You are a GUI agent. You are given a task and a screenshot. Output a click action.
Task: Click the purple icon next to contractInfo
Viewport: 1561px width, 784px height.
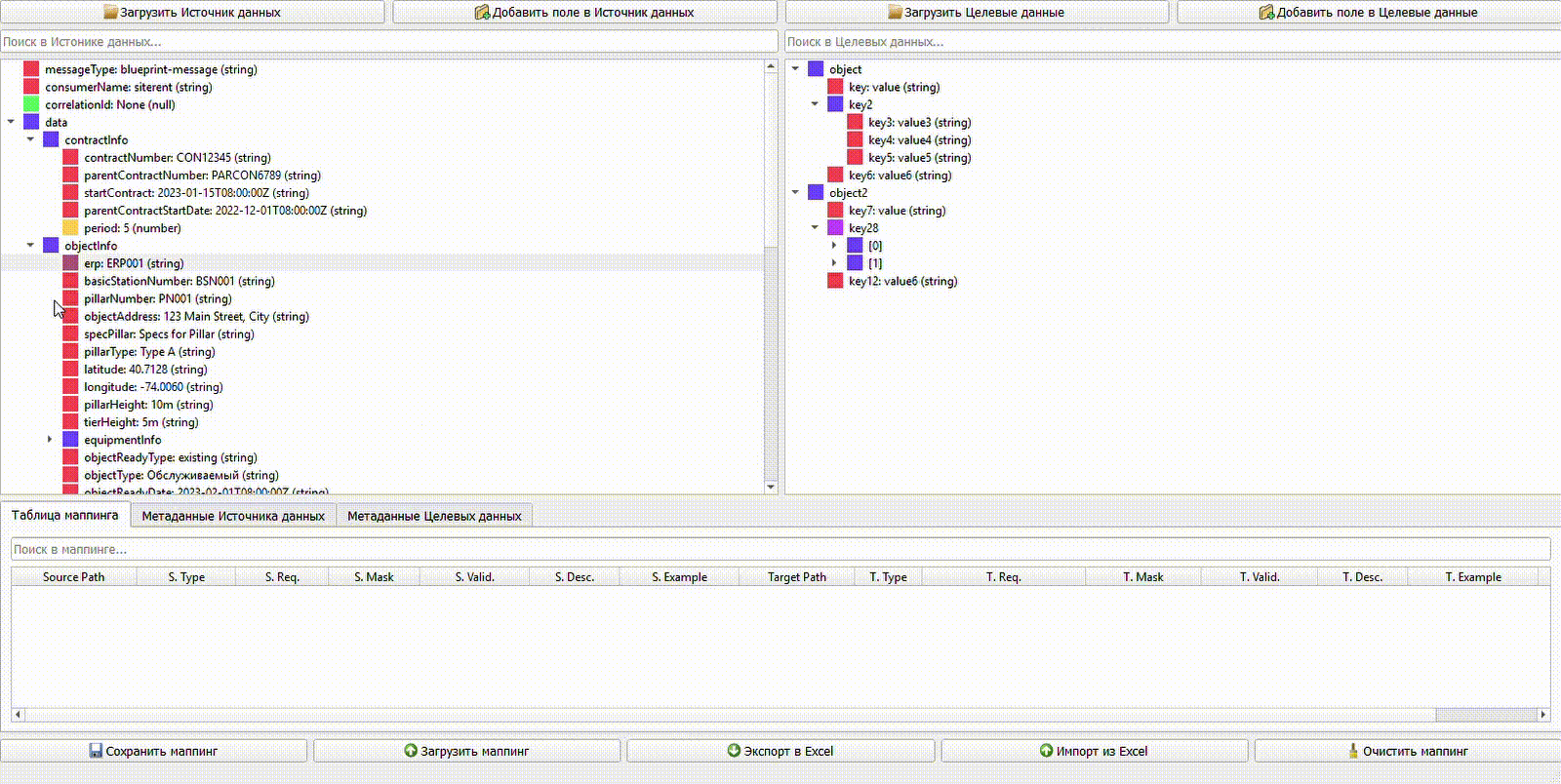(51, 139)
